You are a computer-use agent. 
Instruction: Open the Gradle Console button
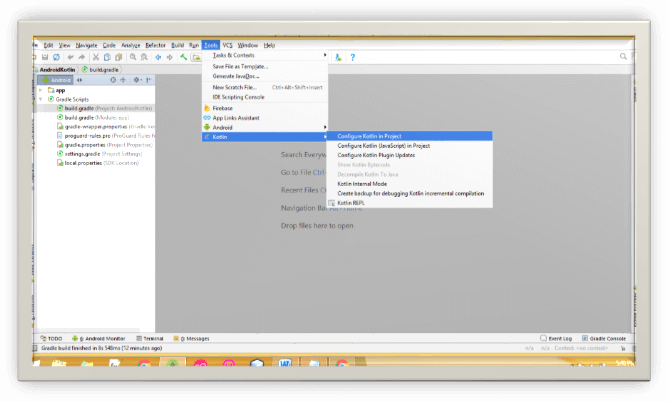coord(604,339)
